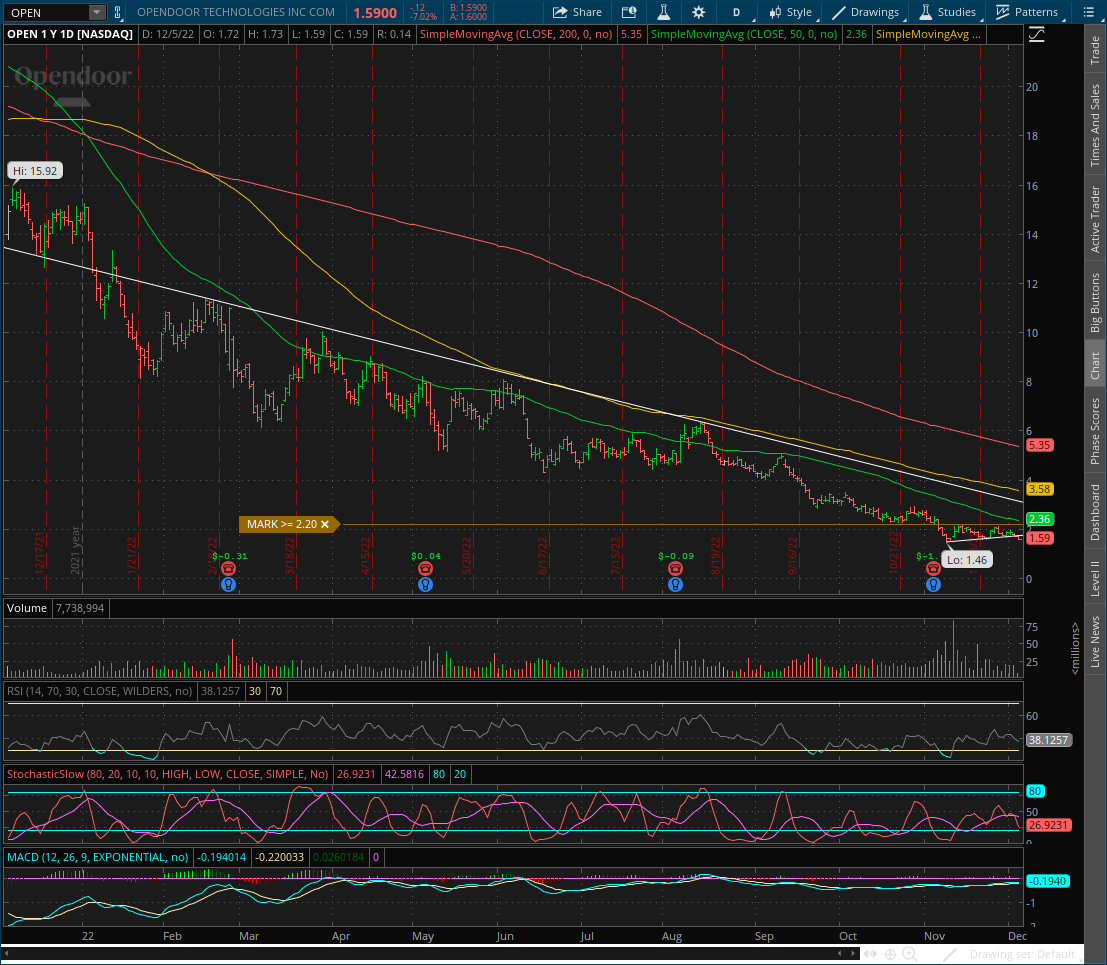The width and height of the screenshot is (1107, 965).
Task: Click the truncated yellow SimpleMovingAvg label
Action: click(x=928, y=34)
